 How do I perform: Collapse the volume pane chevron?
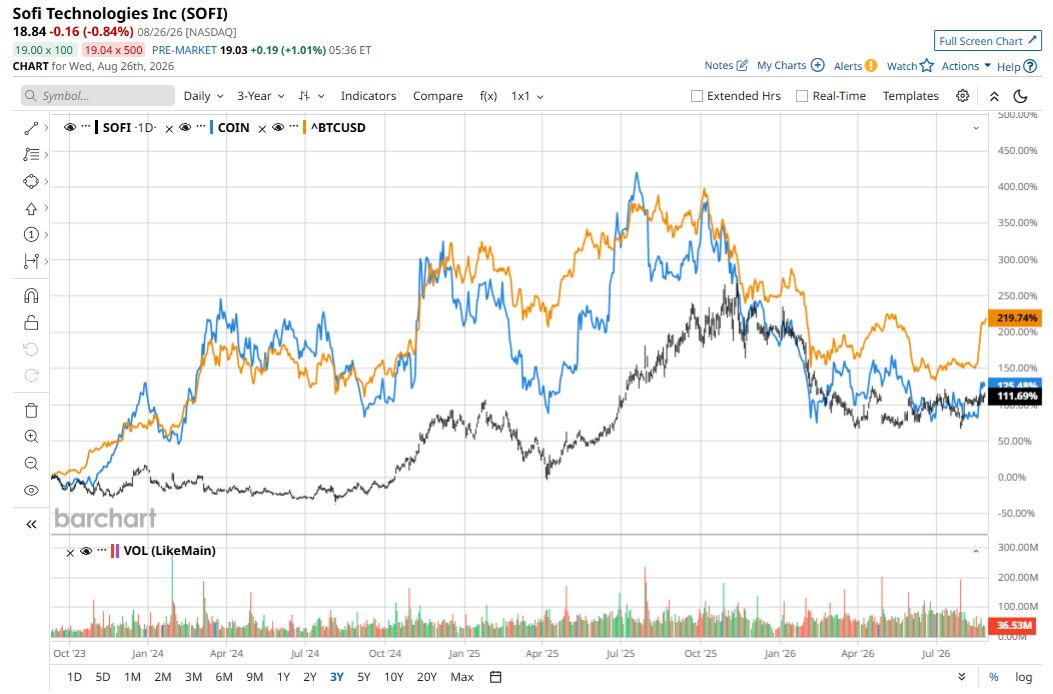tap(976, 551)
